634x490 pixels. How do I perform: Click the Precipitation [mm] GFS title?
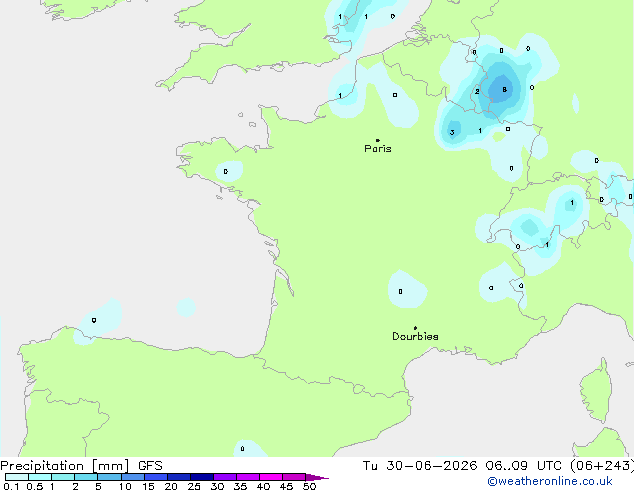click(x=81, y=466)
